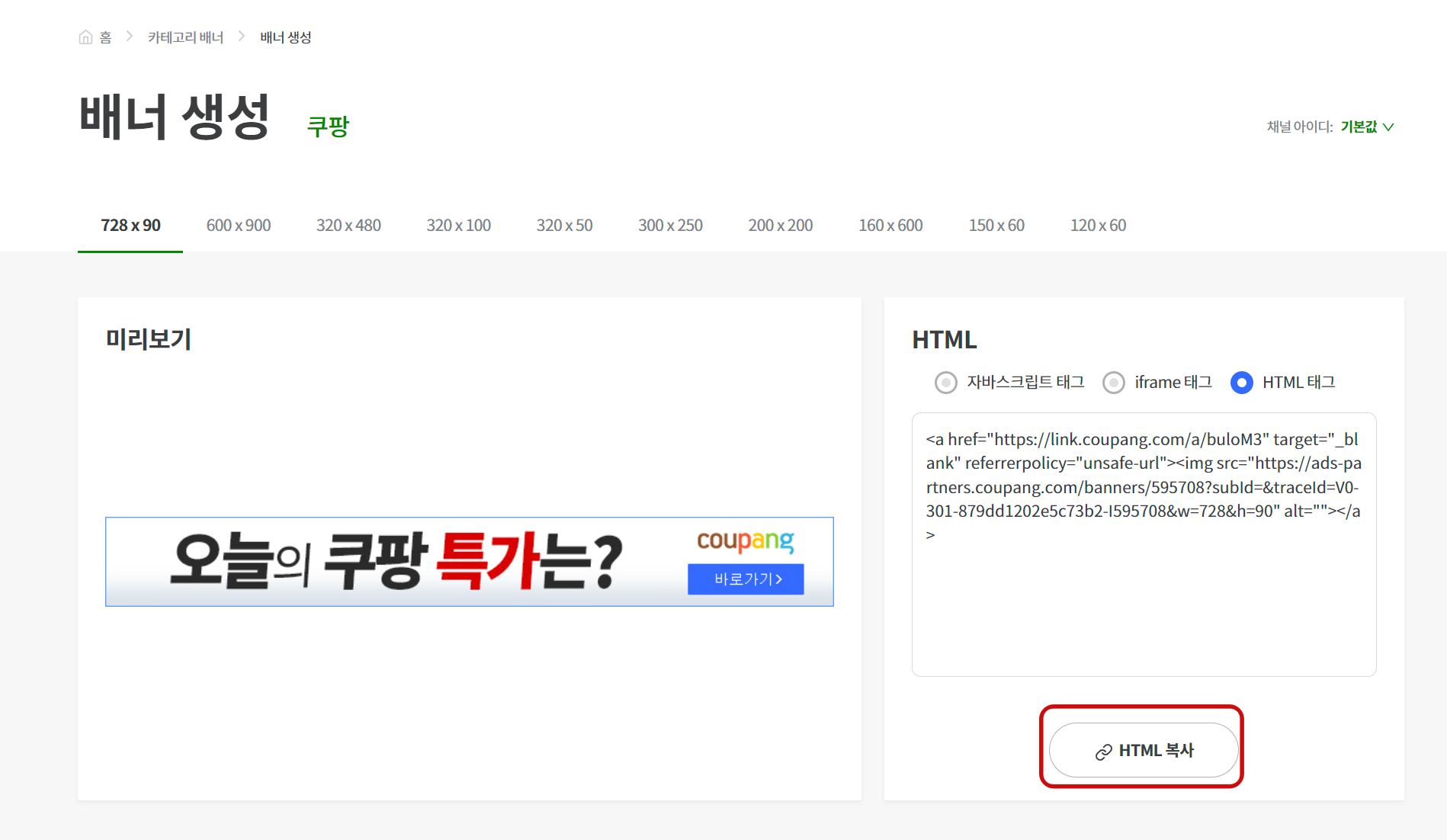
Task: Select the 200 x 200 tab
Action: click(781, 226)
